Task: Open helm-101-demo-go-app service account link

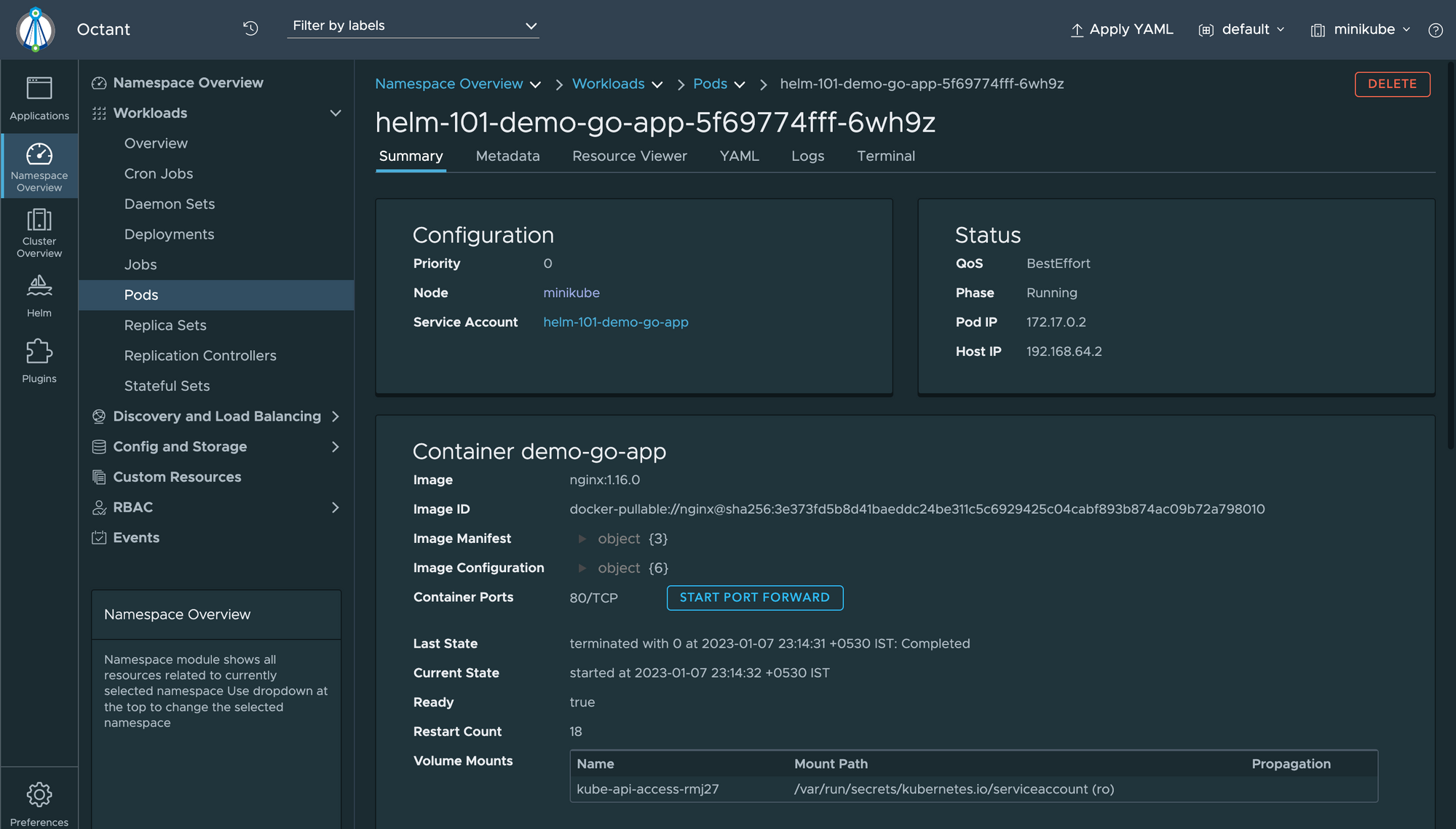Action: click(615, 322)
